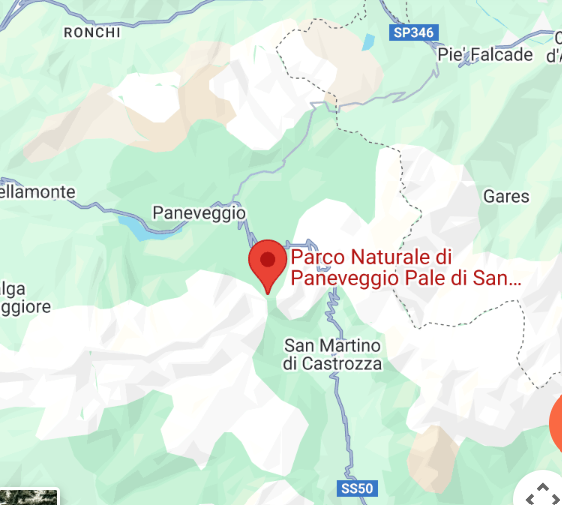This screenshot has width=562, height=505.
Task: Click the partially visible Bellamonte label
Action: click(x=38, y=192)
